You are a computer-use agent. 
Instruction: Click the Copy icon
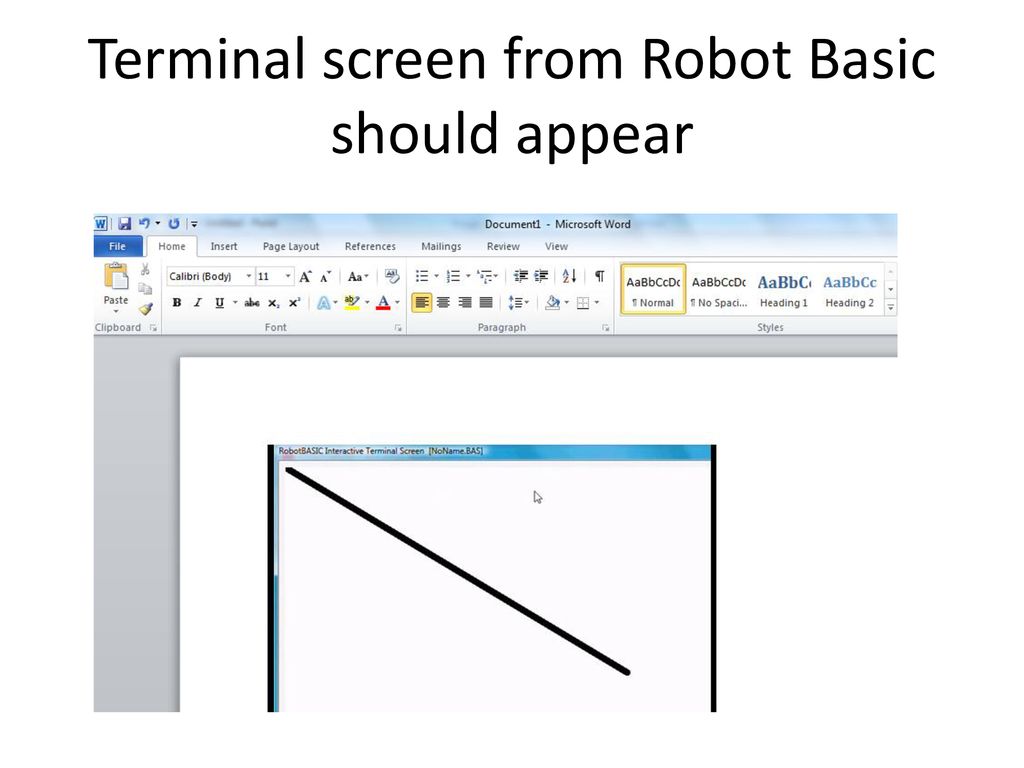[145, 288]
